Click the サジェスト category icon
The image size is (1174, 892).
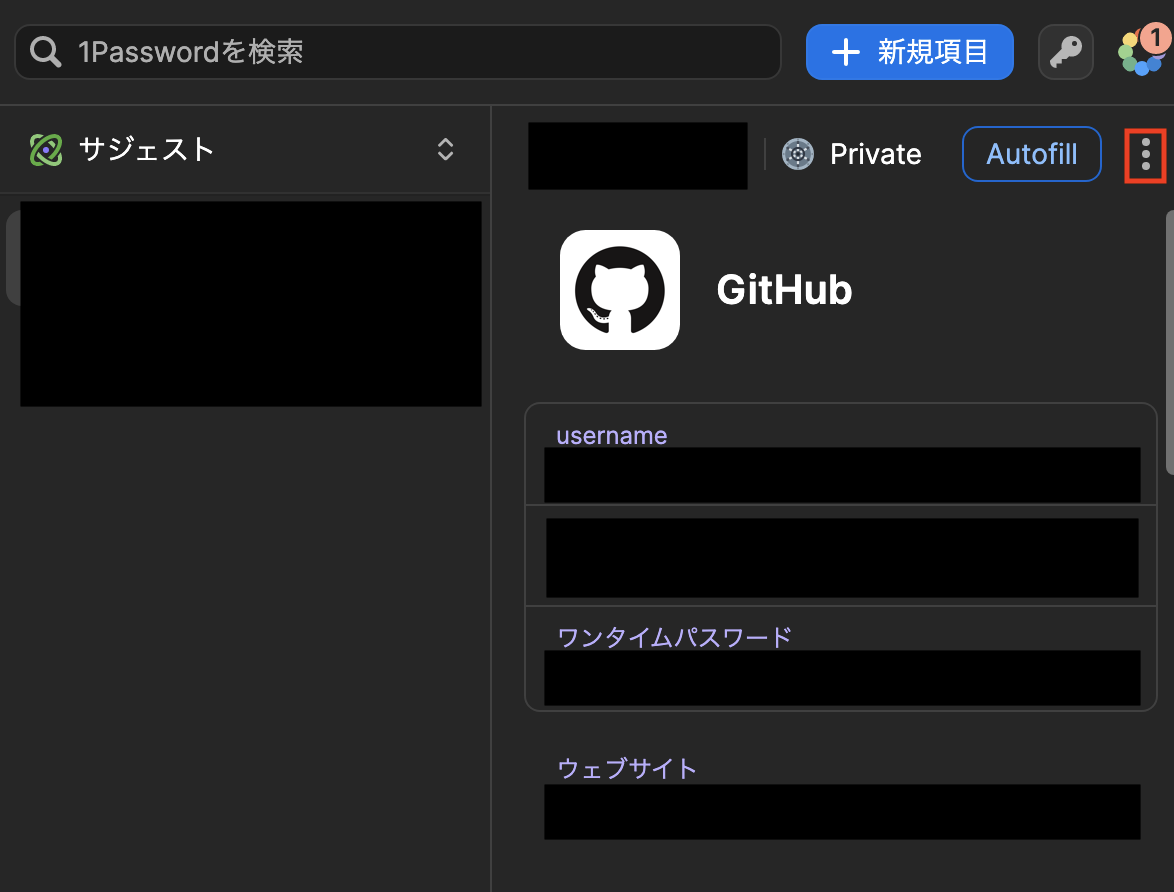tap(43, 149)
